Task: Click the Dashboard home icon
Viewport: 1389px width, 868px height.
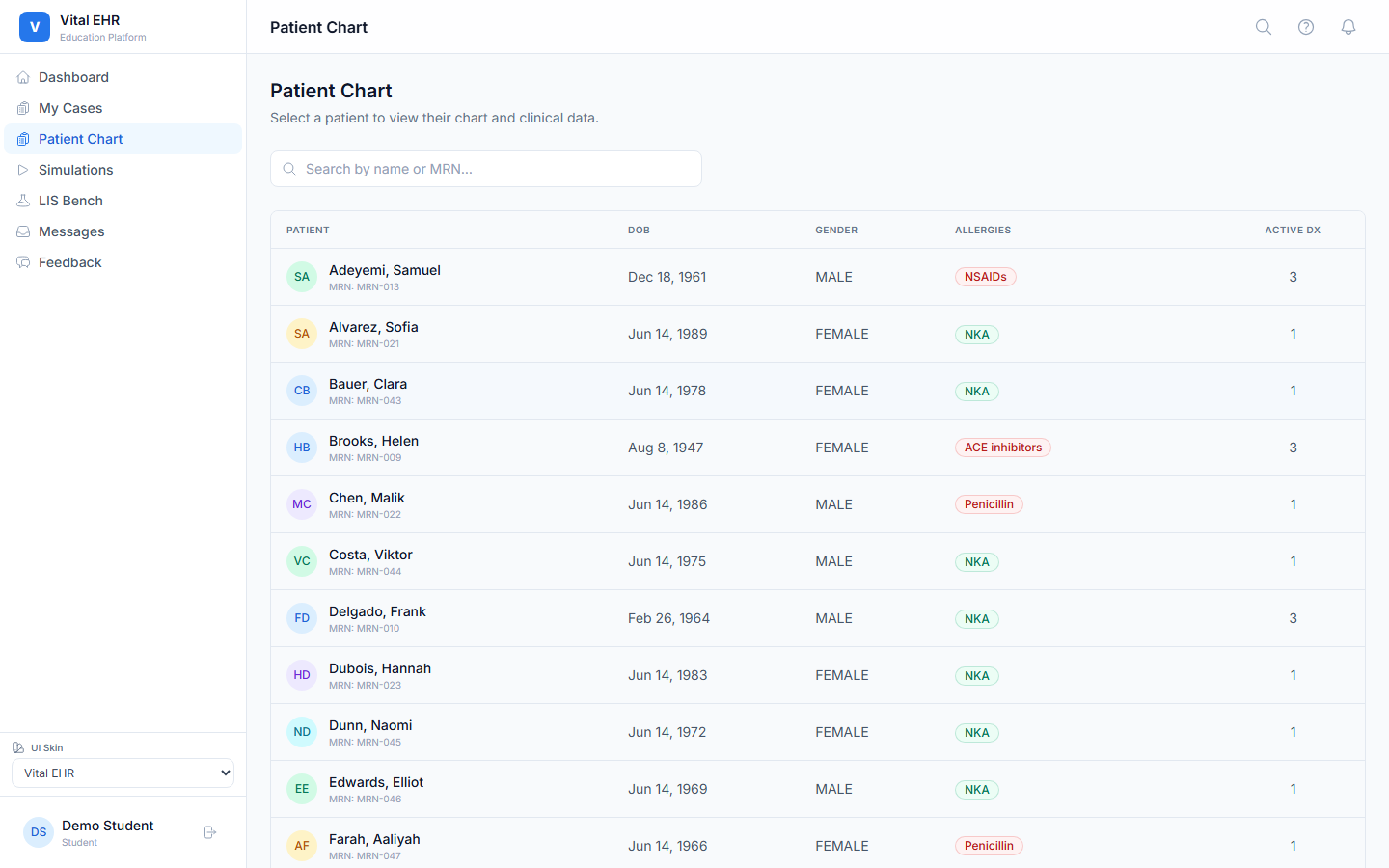Action: (23, 77)
